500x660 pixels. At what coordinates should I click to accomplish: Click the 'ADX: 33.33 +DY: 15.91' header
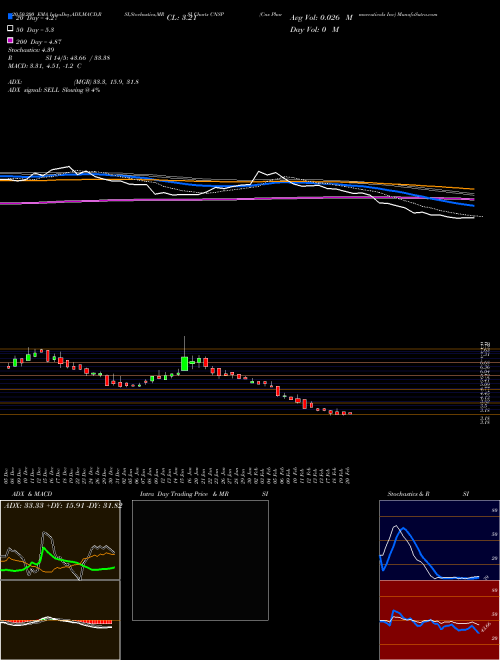click(63, 505)
